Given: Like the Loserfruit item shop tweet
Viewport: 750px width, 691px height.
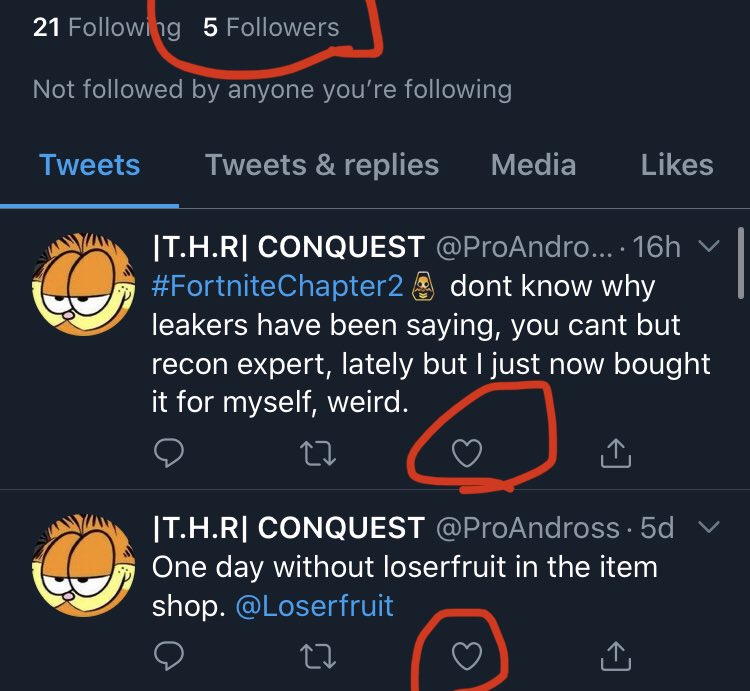Looking at the screenshot, I should [466, 656].
